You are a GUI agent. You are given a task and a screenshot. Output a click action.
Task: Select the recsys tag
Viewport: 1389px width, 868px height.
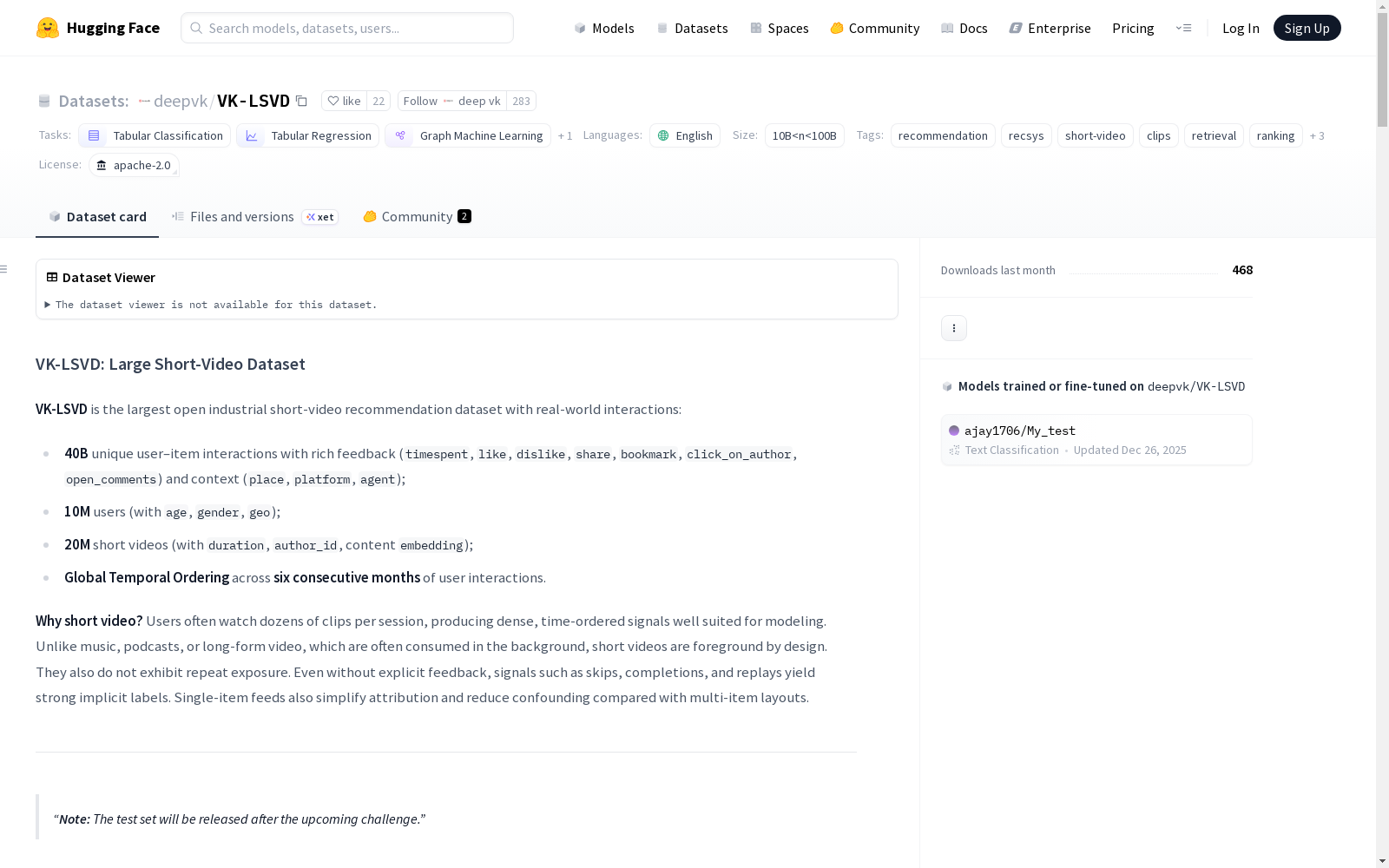[x=1026, y=135]
